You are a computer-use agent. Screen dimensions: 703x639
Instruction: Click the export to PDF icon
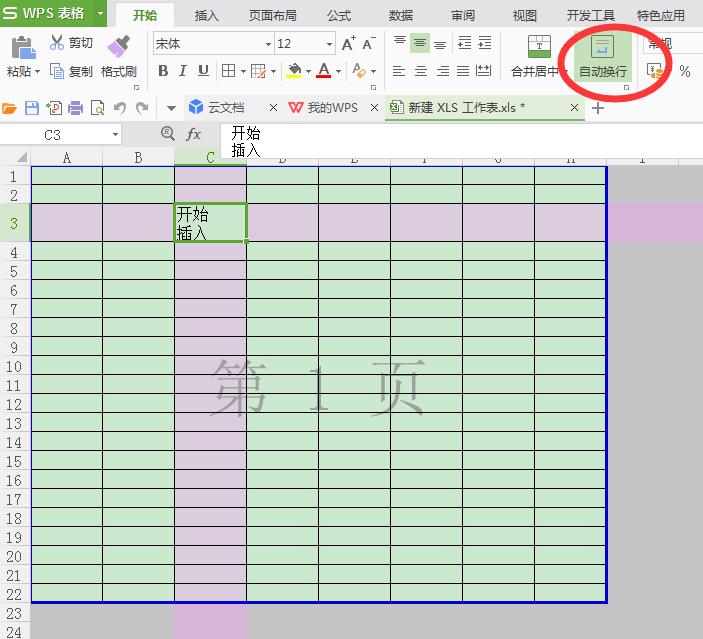[x=54, y=108]
